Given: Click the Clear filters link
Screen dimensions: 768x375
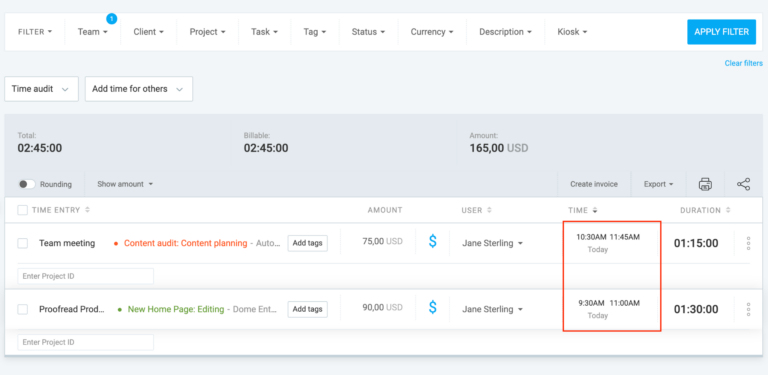Looking at the screenshot, I should click(x=744, y=63).
